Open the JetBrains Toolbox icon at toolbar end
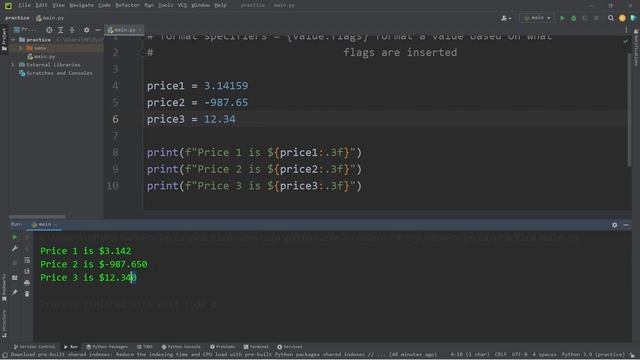Viewport: 640px width, 360px height. [633, 18]
